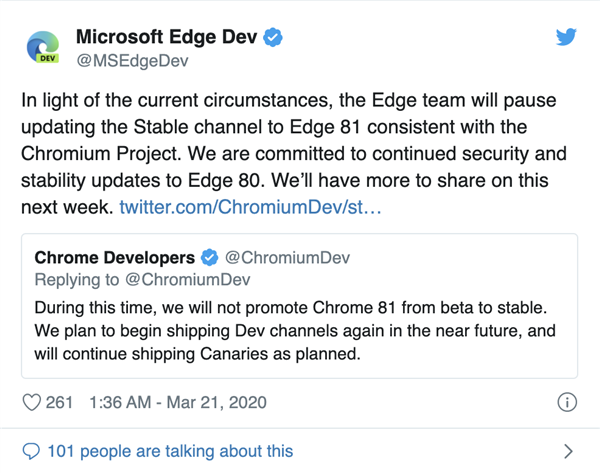Open the tweet info circle icon

[x=566, y=402]
